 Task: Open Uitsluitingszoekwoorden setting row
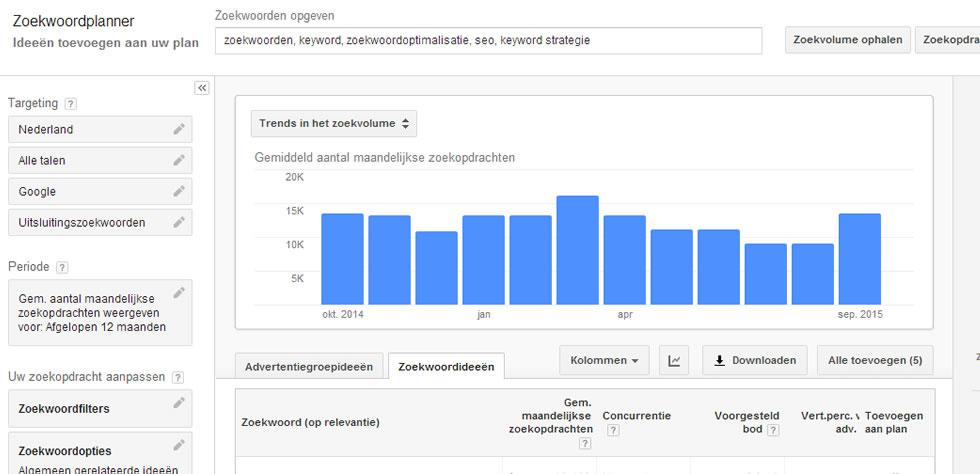[100, 223]
